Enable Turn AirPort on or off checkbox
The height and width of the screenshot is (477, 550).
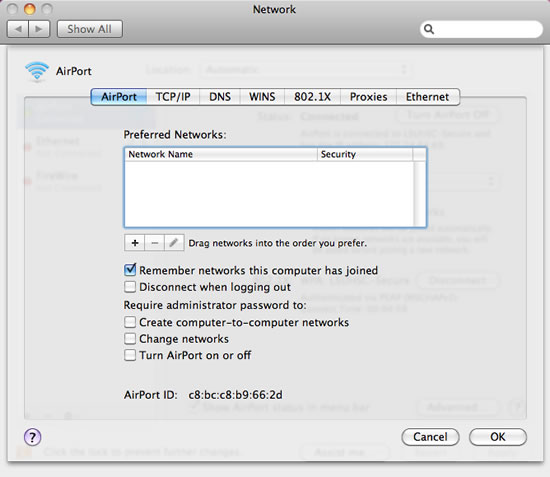[130, 355]
